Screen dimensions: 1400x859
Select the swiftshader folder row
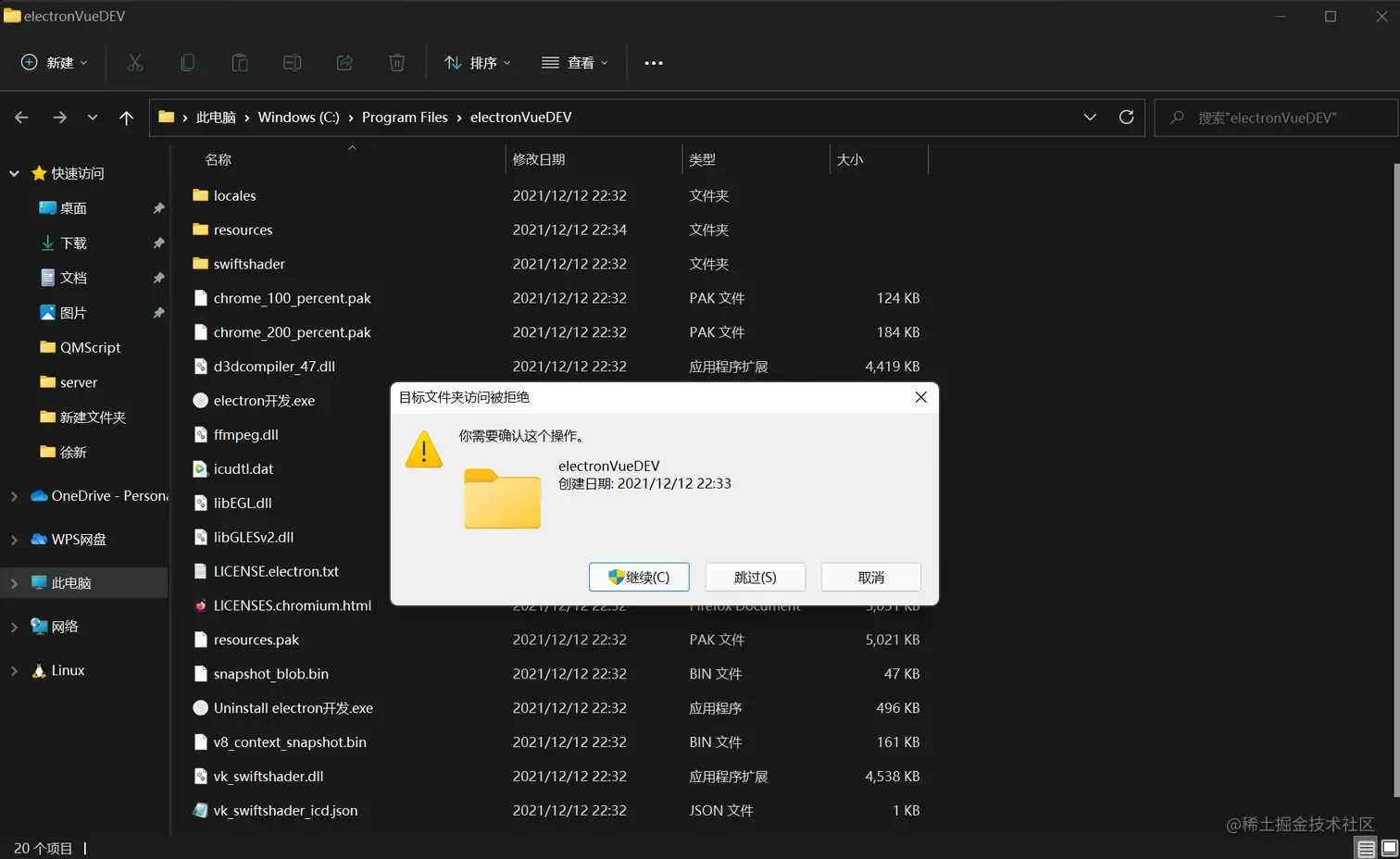pyautogui.click(x=557, y=264)
